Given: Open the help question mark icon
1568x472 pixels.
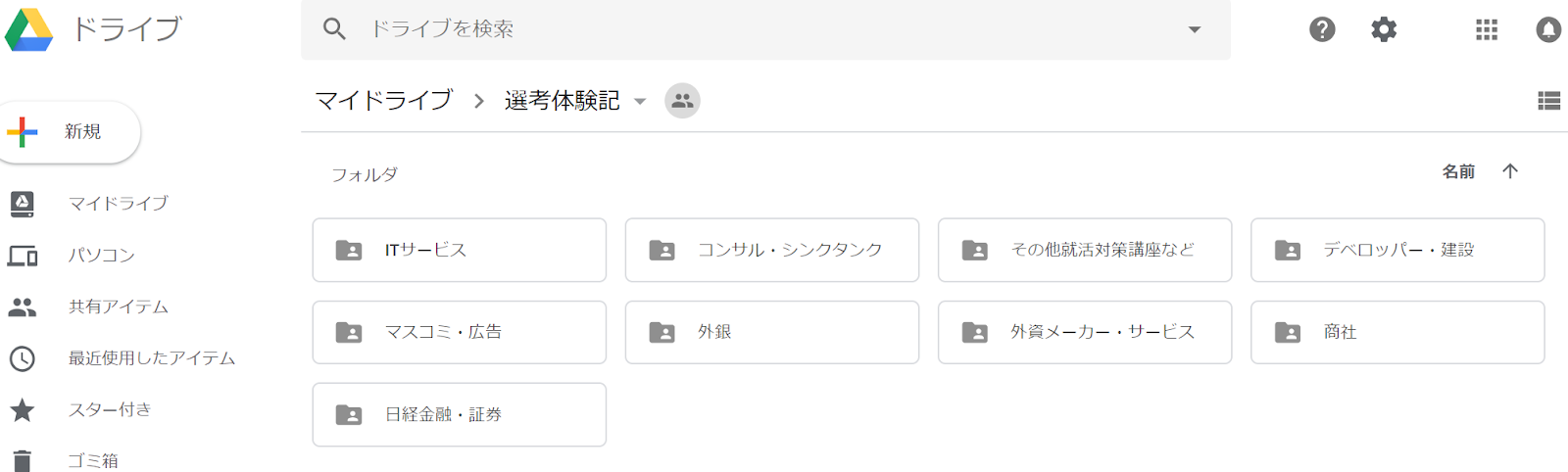Looking at the screenshot, I should click(x=1322, y=29).
